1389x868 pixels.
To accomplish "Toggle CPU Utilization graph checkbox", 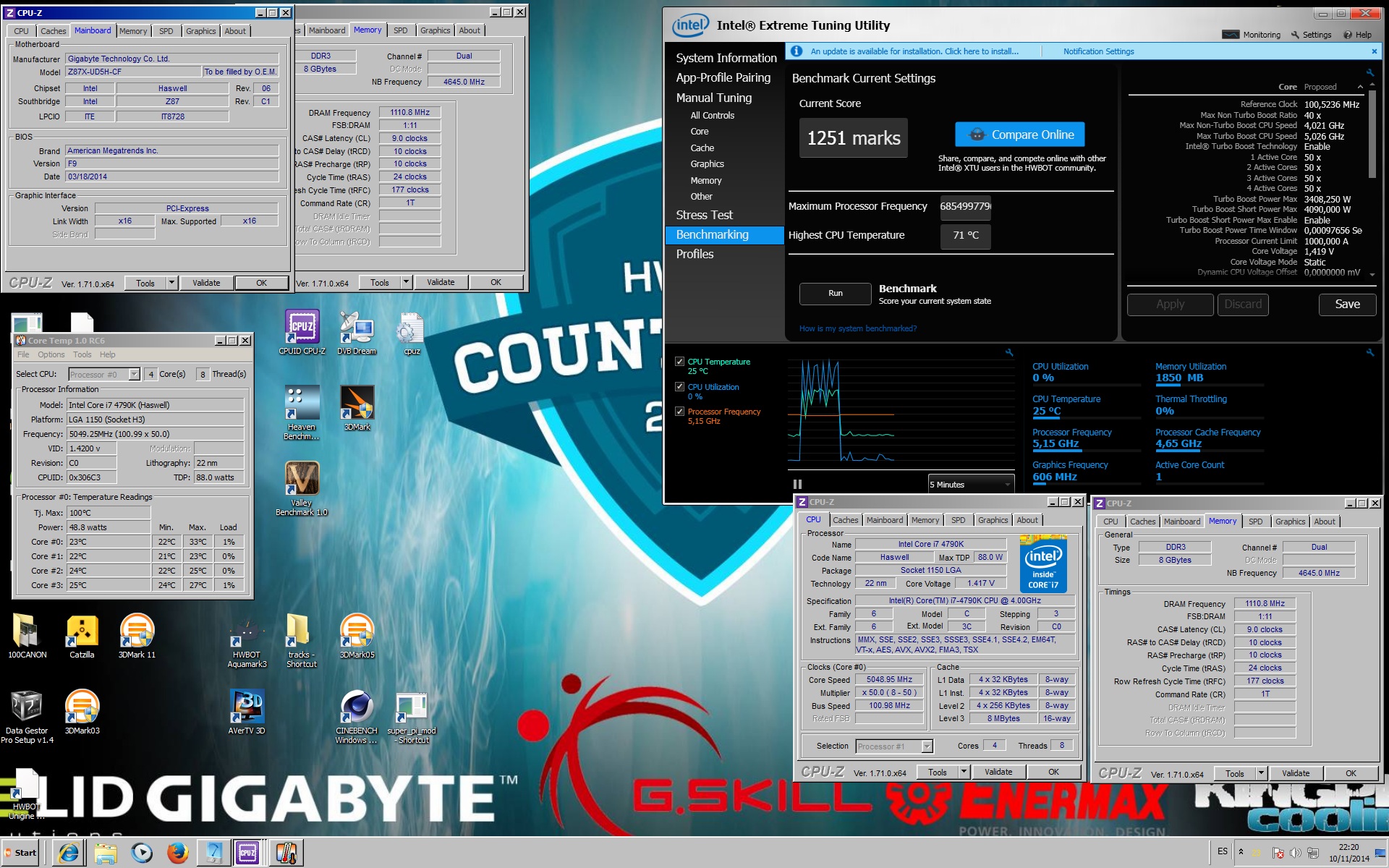I will (x=679, y=387).
